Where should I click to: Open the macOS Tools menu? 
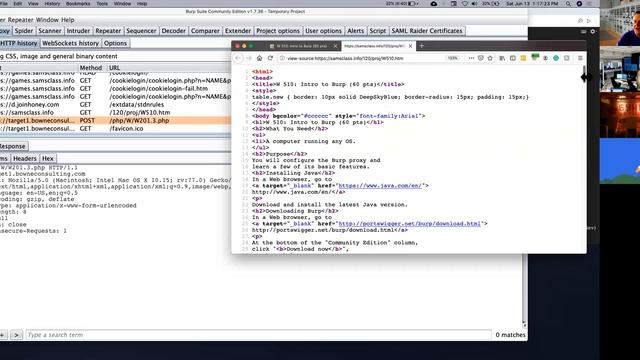tap(102, 4)
